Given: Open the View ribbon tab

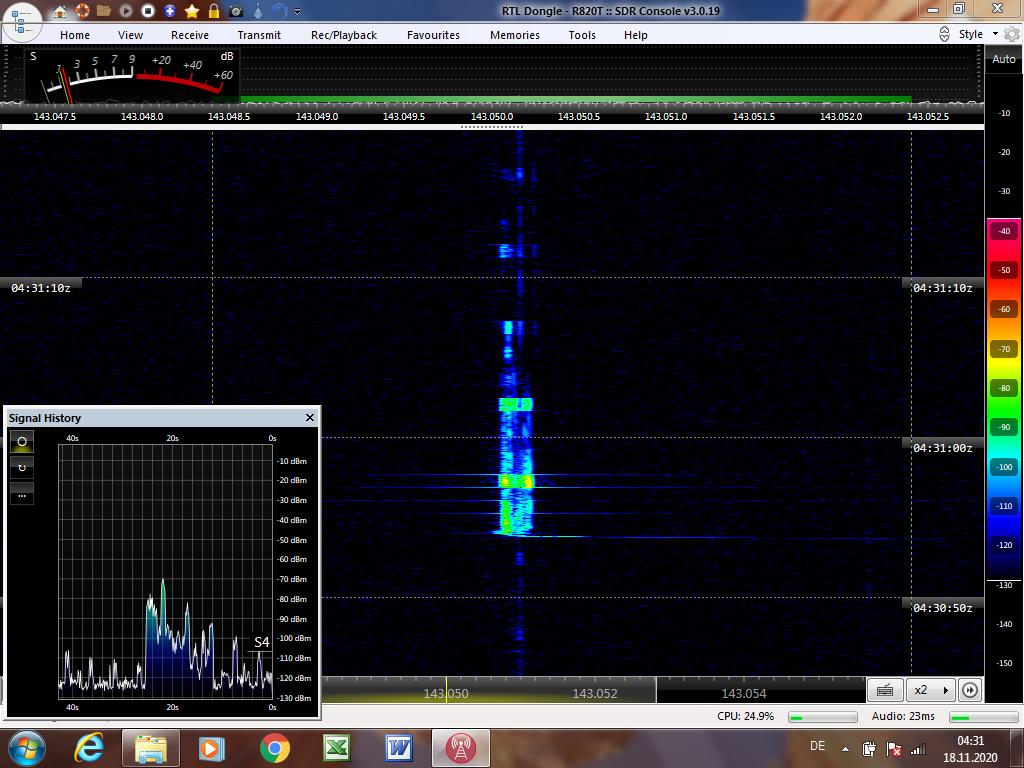Looking at the screenshot, I should [x=131, y=35].
